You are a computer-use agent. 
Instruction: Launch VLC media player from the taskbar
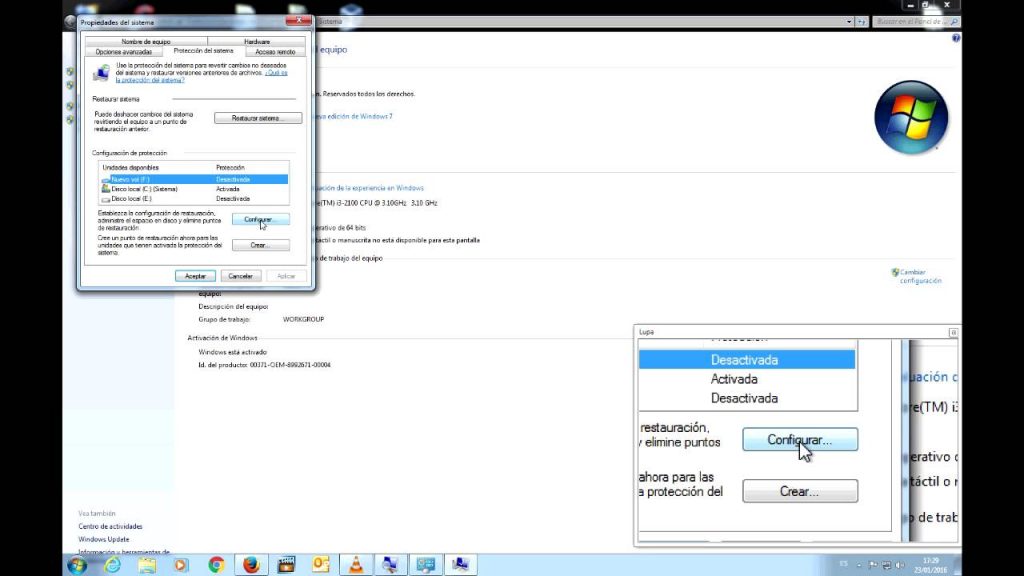click(355, 565)
